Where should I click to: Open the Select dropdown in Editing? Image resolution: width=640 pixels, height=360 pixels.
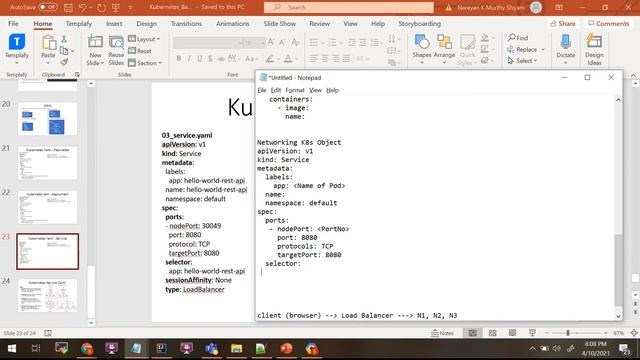[x=523, y=61]
